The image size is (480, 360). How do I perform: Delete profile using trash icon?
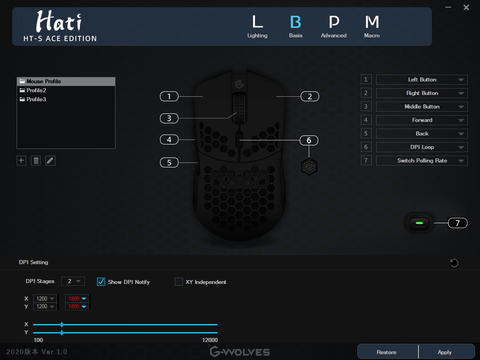click(36, 161)
